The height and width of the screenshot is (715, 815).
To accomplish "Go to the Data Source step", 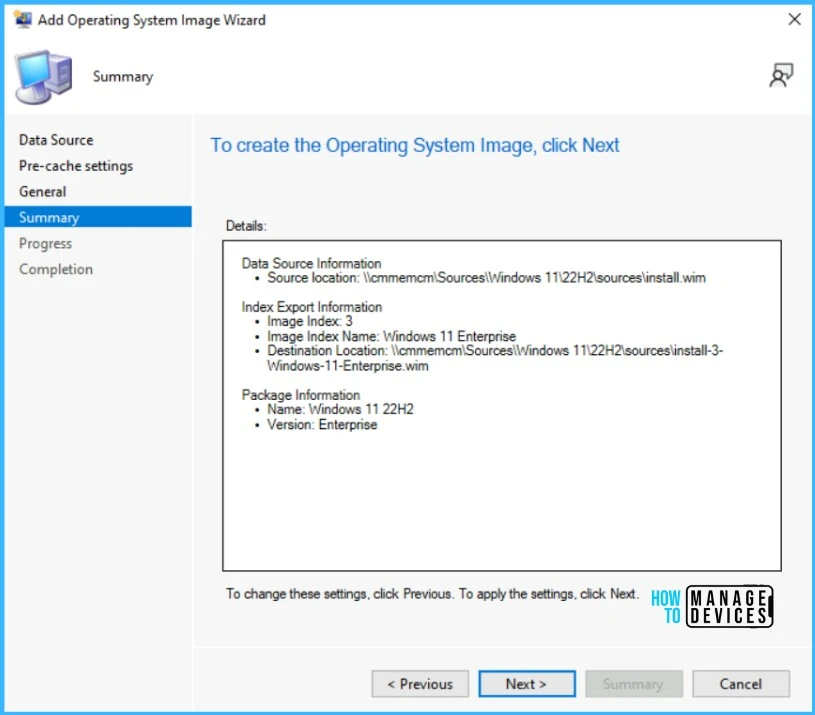I will (56, 140).
